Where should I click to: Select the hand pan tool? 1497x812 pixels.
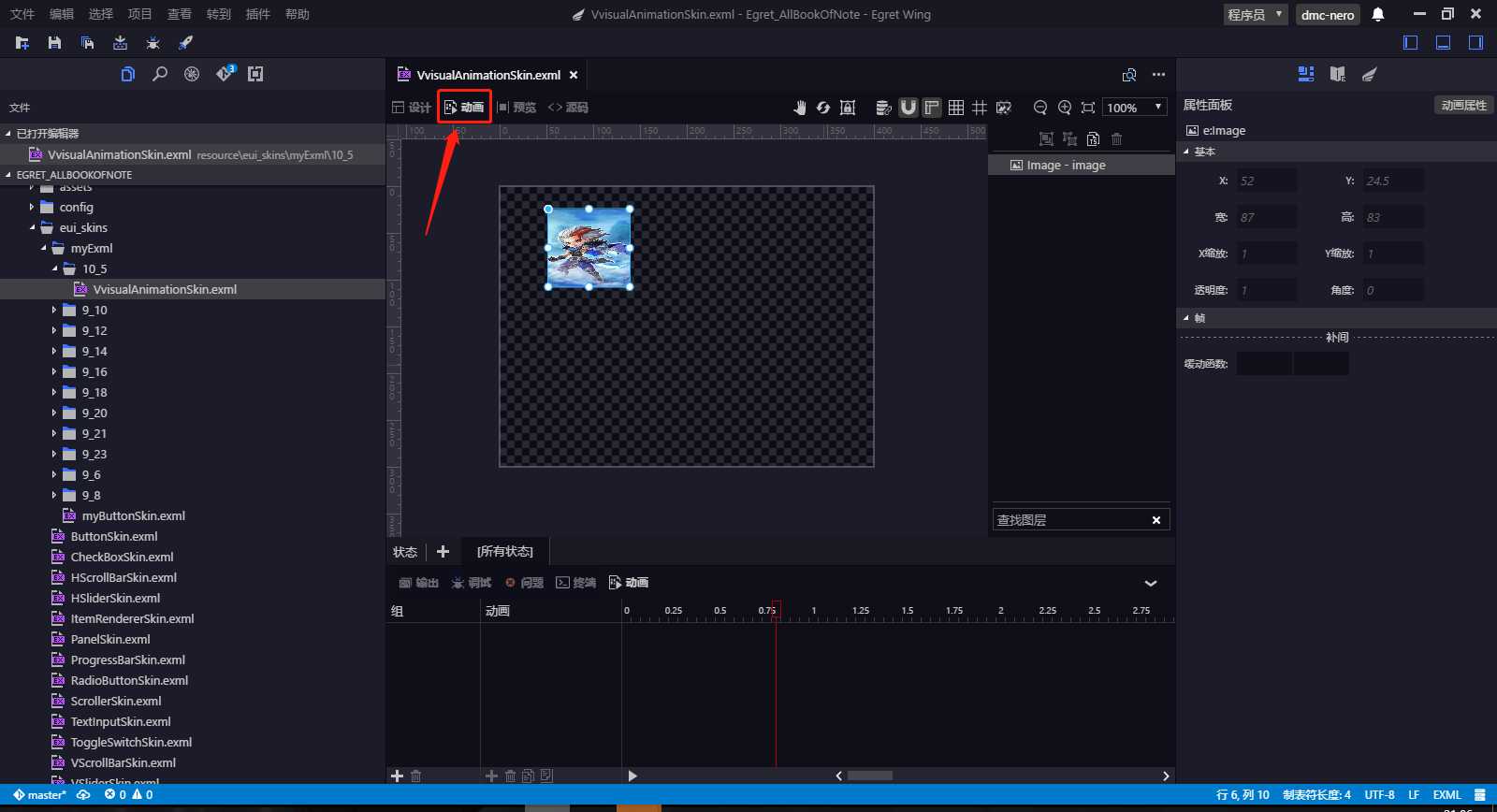(799, 108)
